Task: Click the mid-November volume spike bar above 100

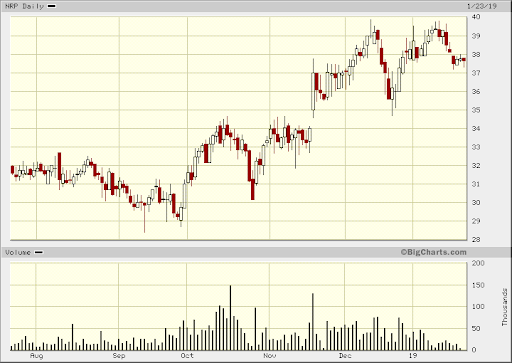Action: [x=313, y=322]
